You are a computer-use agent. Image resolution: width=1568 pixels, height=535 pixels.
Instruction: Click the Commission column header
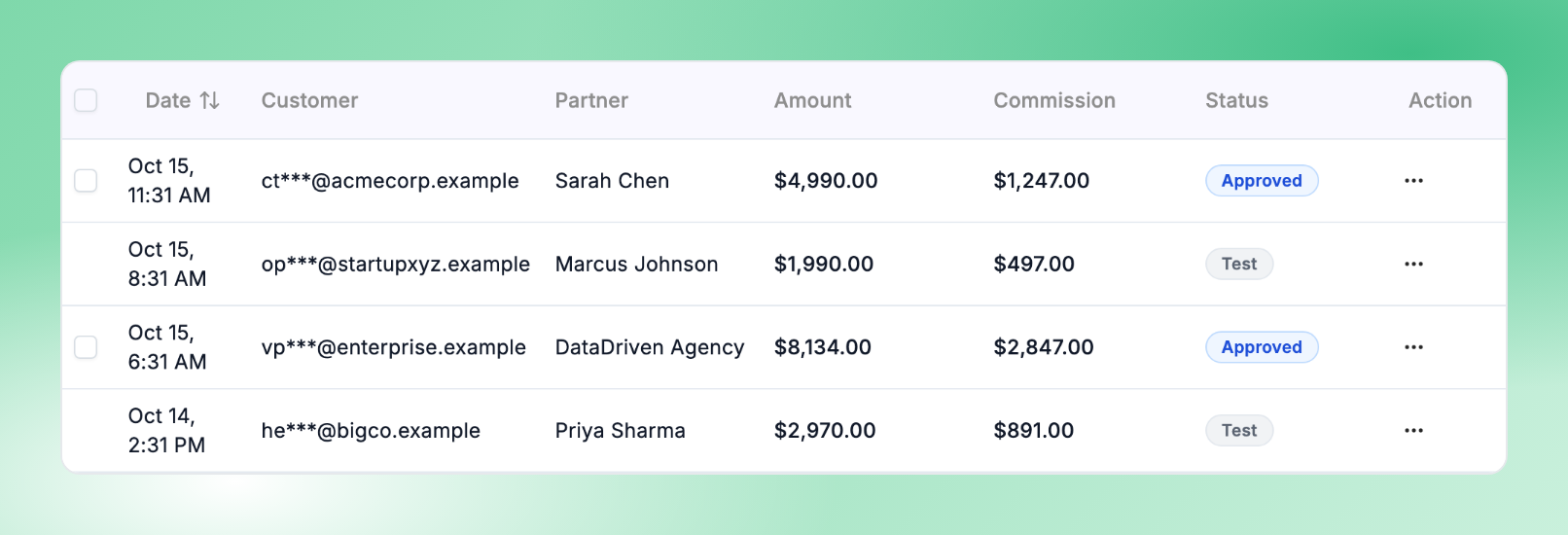1054,100
